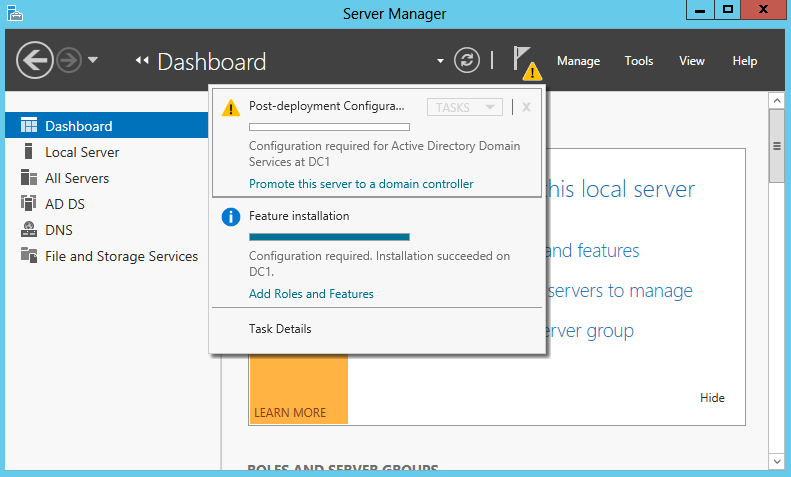
Task: Click the Back navigation arrow
Action: click(34, 61)
